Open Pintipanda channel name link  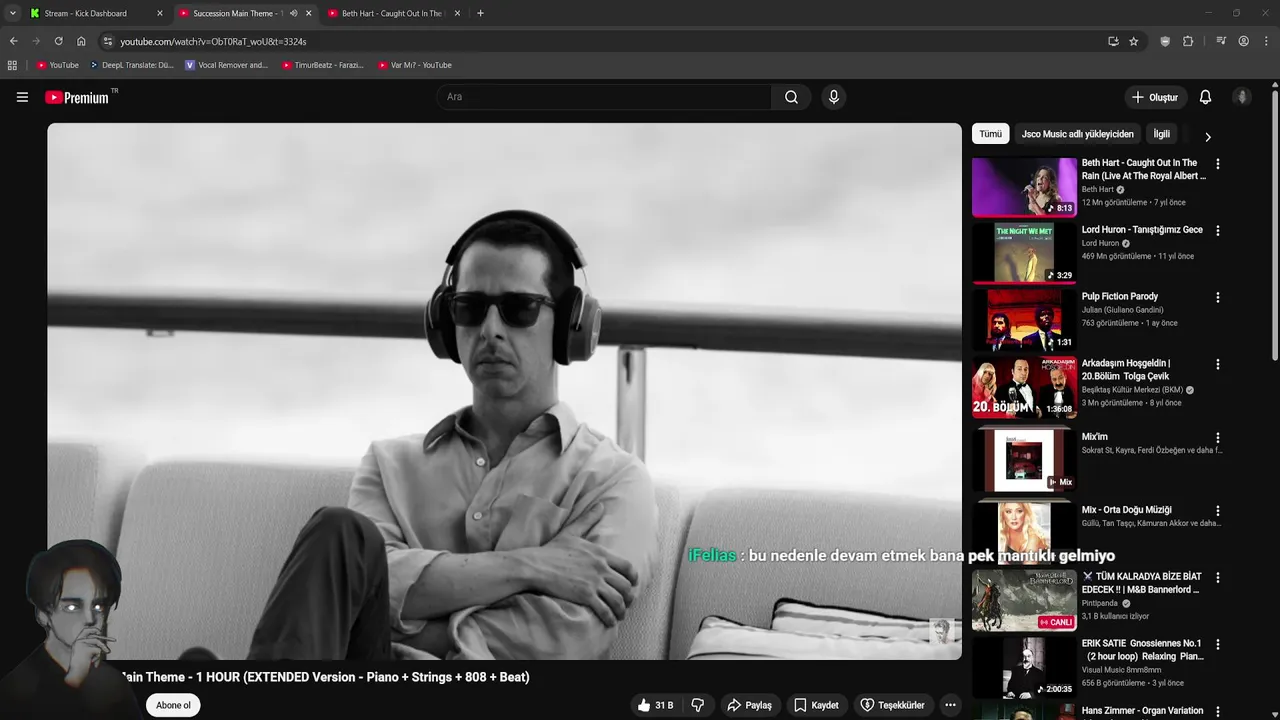coord(1099,603)
